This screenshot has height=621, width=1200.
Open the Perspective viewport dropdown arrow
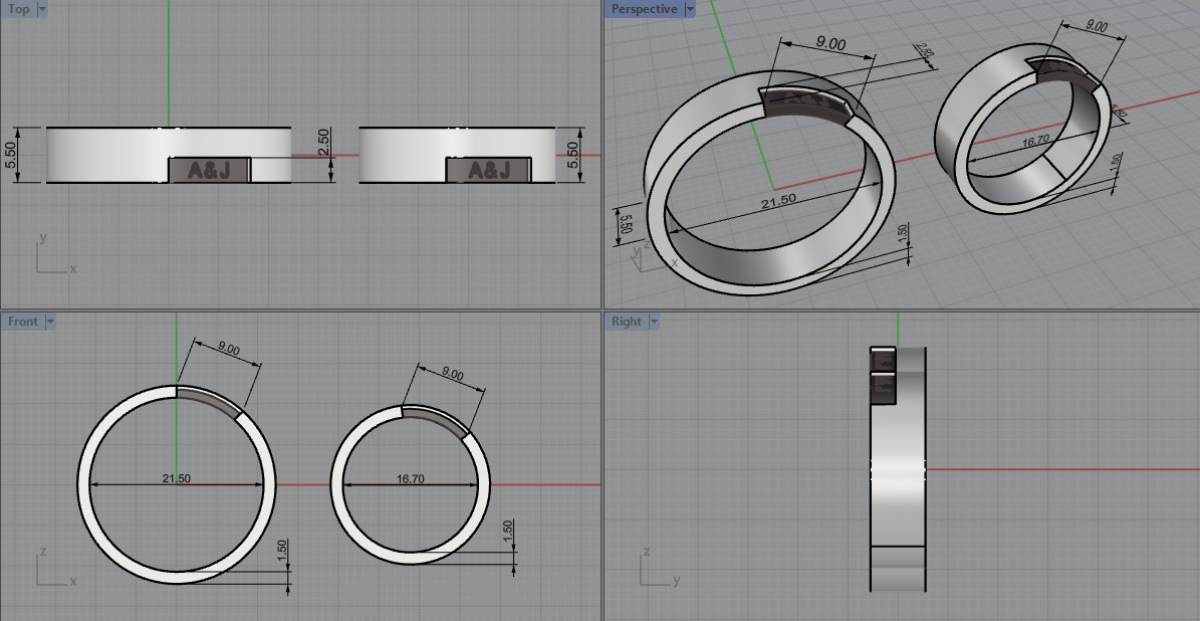pos(688,9)
